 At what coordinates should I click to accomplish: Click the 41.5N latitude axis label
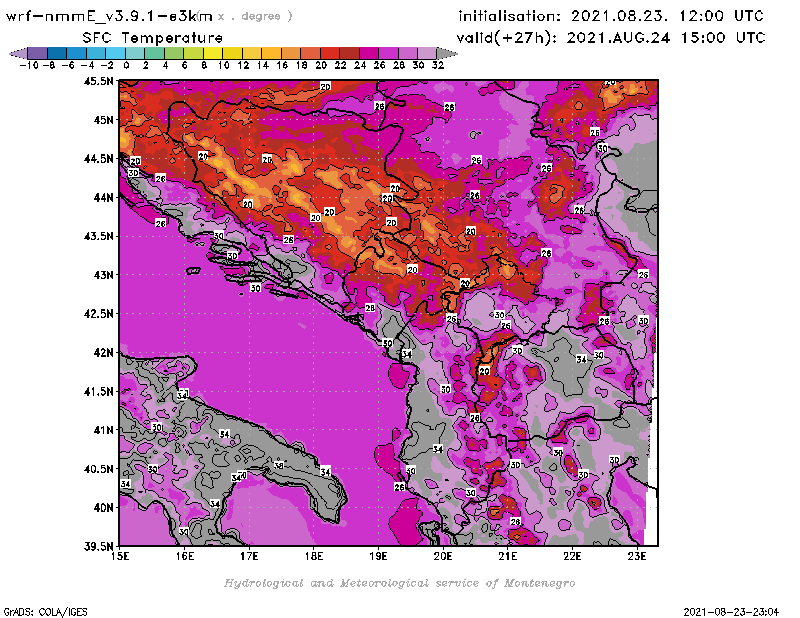click(x=98, y=391)
